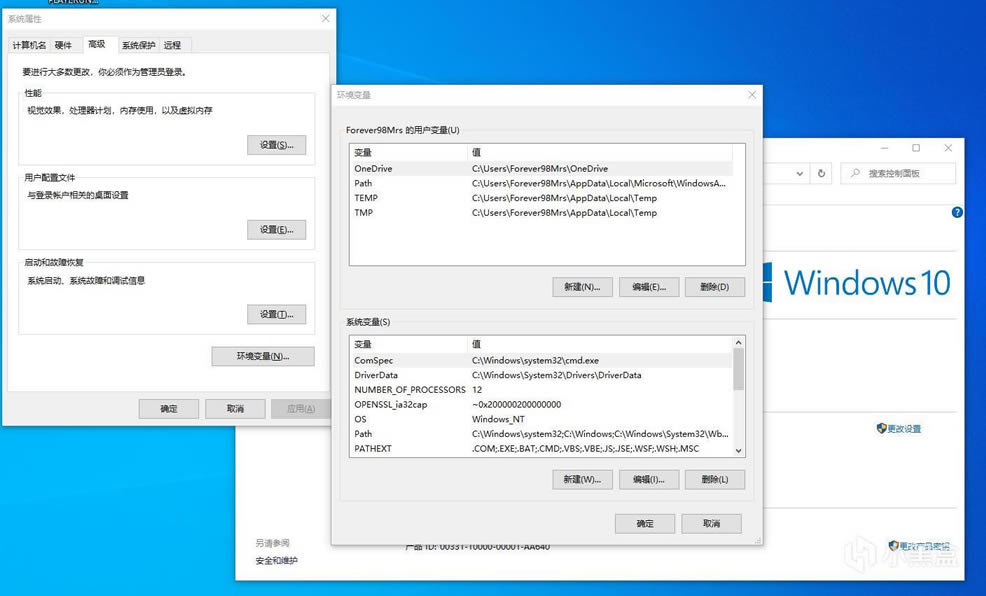Click 删除(D) for user variables
Image resolution: width=986 pixels, height=596 pixels.
pos(715,287)
